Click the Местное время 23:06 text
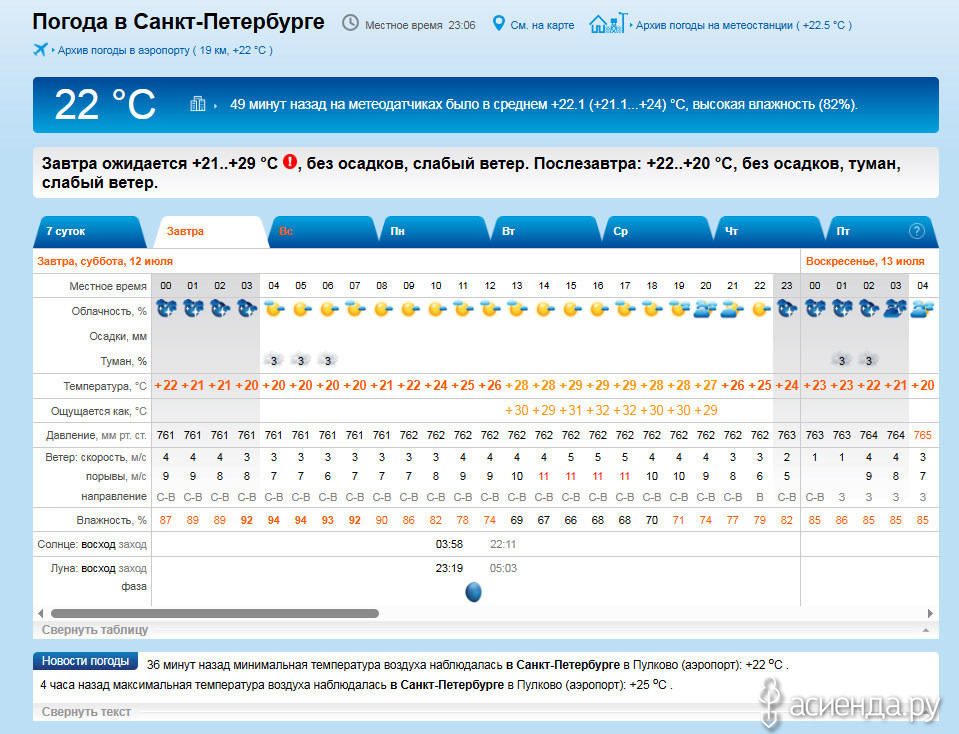Screen dimensions: 959x734 point(420,25)
